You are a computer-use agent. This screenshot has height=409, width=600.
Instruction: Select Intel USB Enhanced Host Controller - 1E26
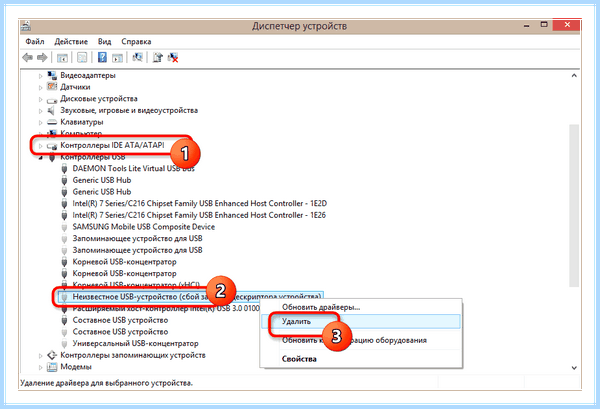coord(199,215)
